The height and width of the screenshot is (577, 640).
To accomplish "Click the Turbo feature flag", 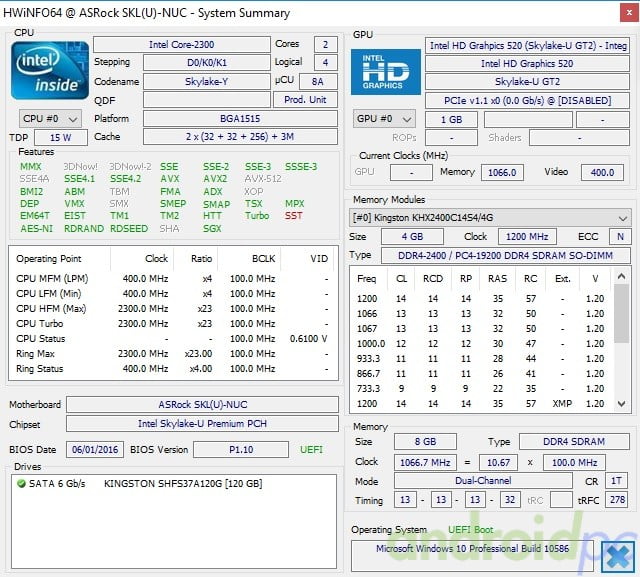I will pos(257,216).
